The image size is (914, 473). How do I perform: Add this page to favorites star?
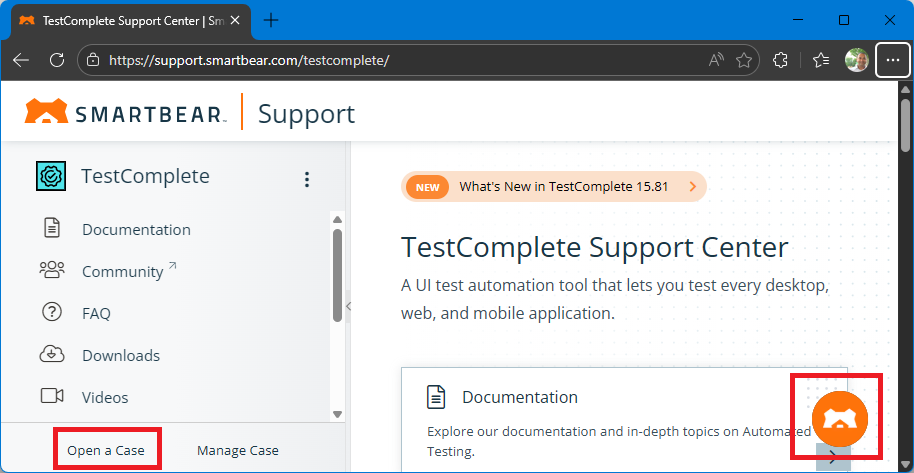point(743,60)
